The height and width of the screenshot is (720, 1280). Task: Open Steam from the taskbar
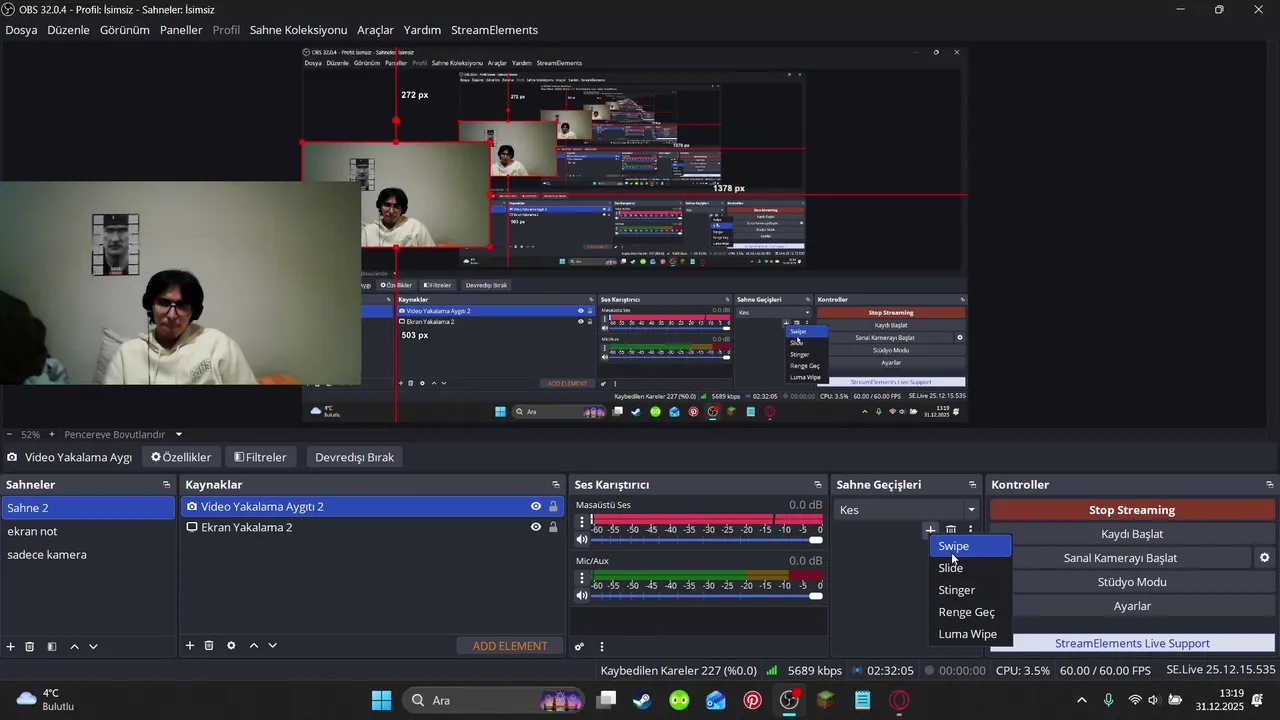point(642,700)
